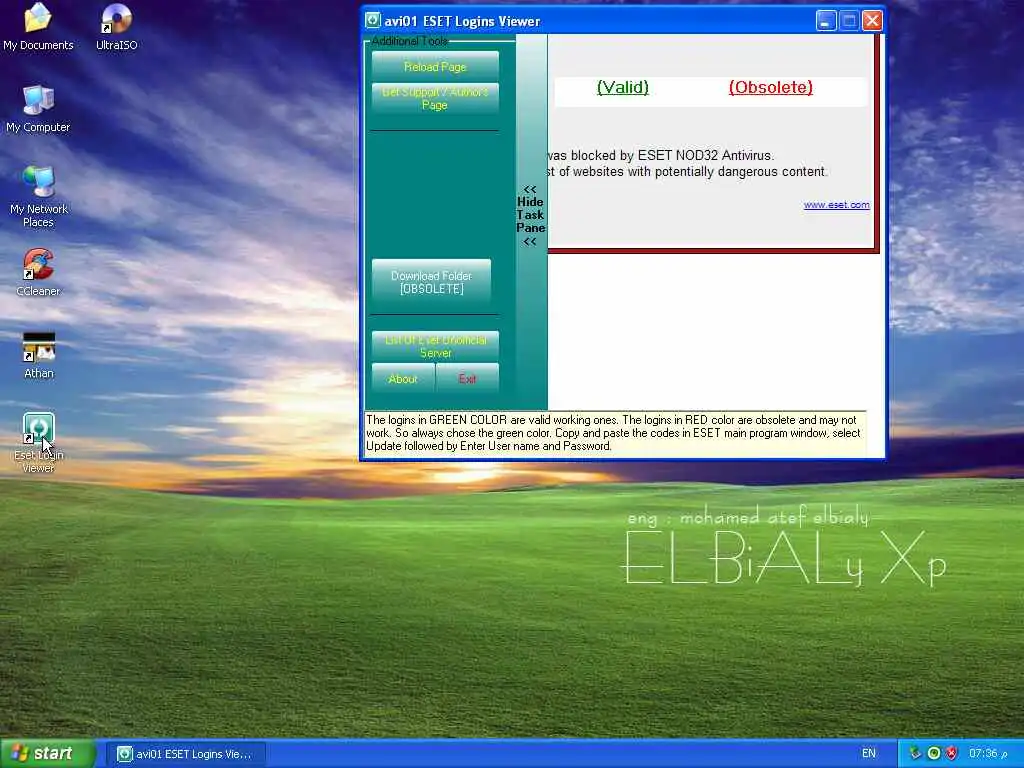Click the green and red logins instruction text
Image resolution: width=1024 pixels, height=768 pixels.
pos(615,434)
